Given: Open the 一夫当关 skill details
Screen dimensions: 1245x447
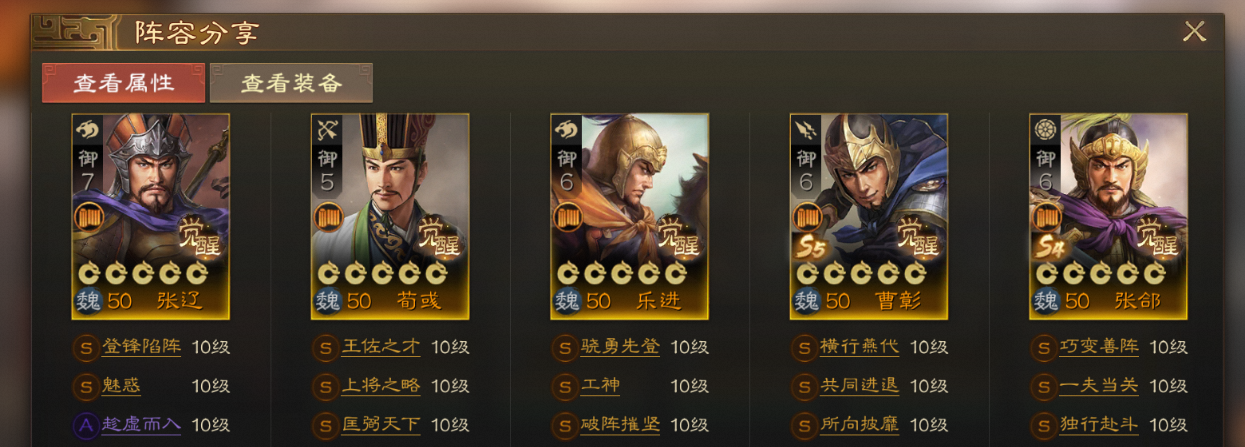Looking at the screenshot, I should pos(1099,386).
